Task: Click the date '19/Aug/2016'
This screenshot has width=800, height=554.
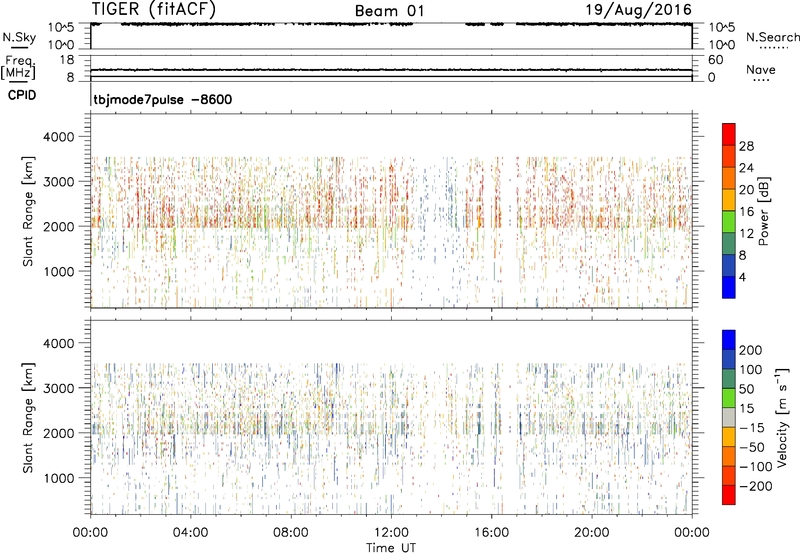Action: pos(639,10)
